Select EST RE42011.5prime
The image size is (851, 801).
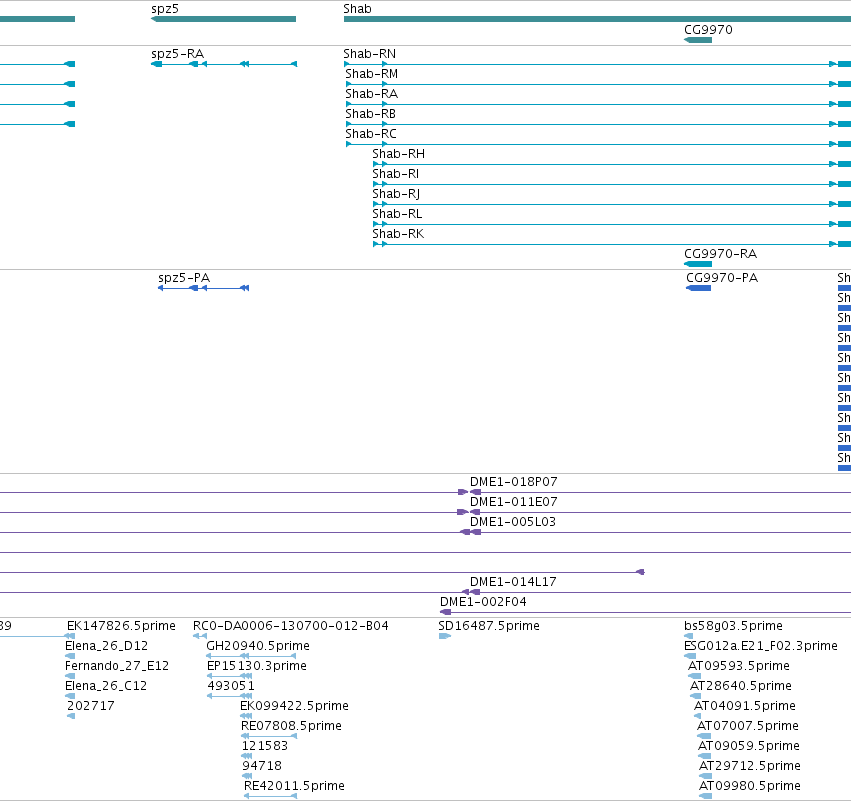[x=295, y=786]
